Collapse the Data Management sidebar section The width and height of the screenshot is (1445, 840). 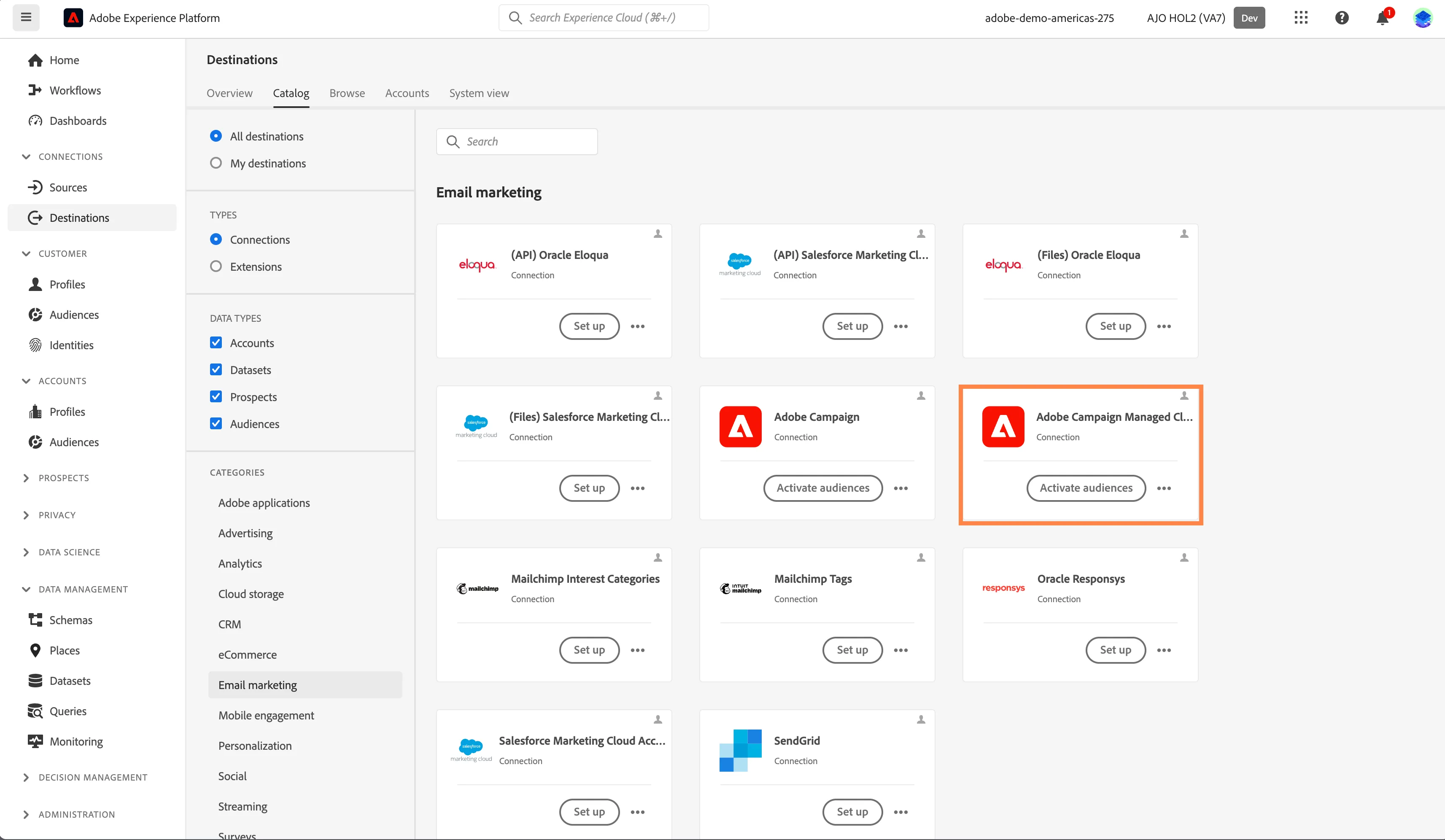pos(26,590)
